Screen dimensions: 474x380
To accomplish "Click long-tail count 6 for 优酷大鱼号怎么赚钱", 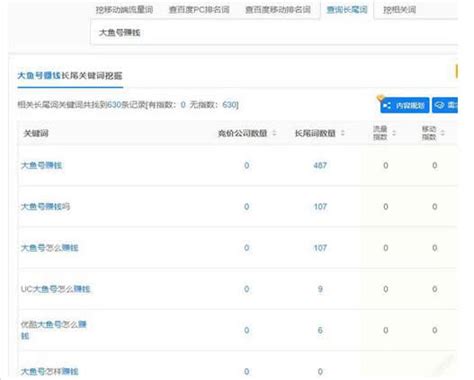I will click(320, 330).
